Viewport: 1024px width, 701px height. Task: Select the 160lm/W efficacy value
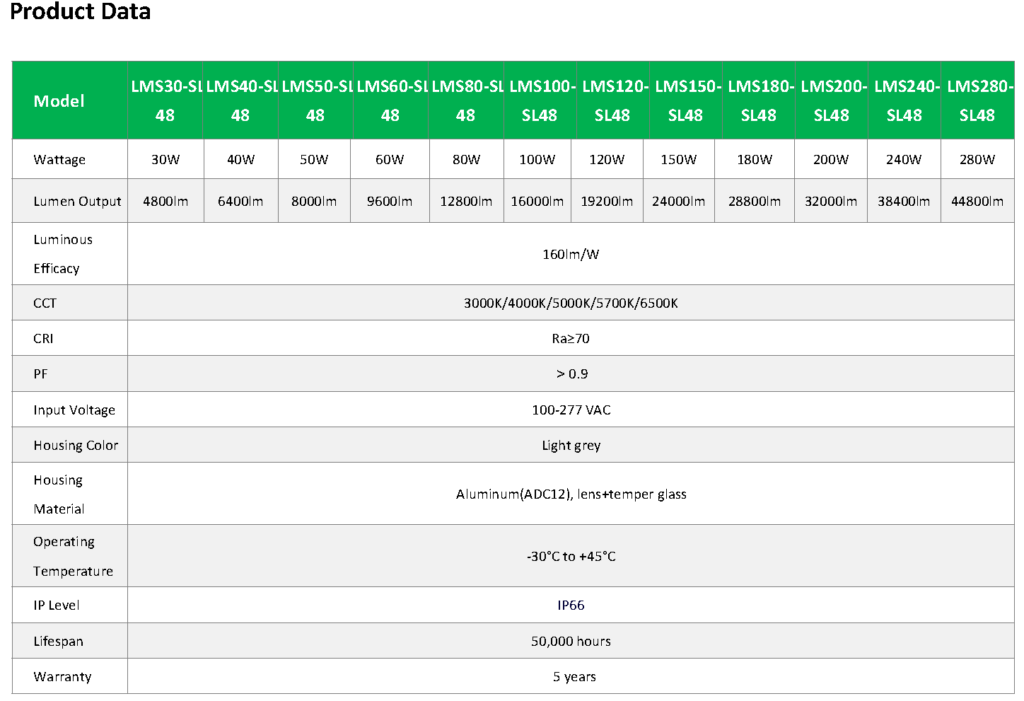570,254
